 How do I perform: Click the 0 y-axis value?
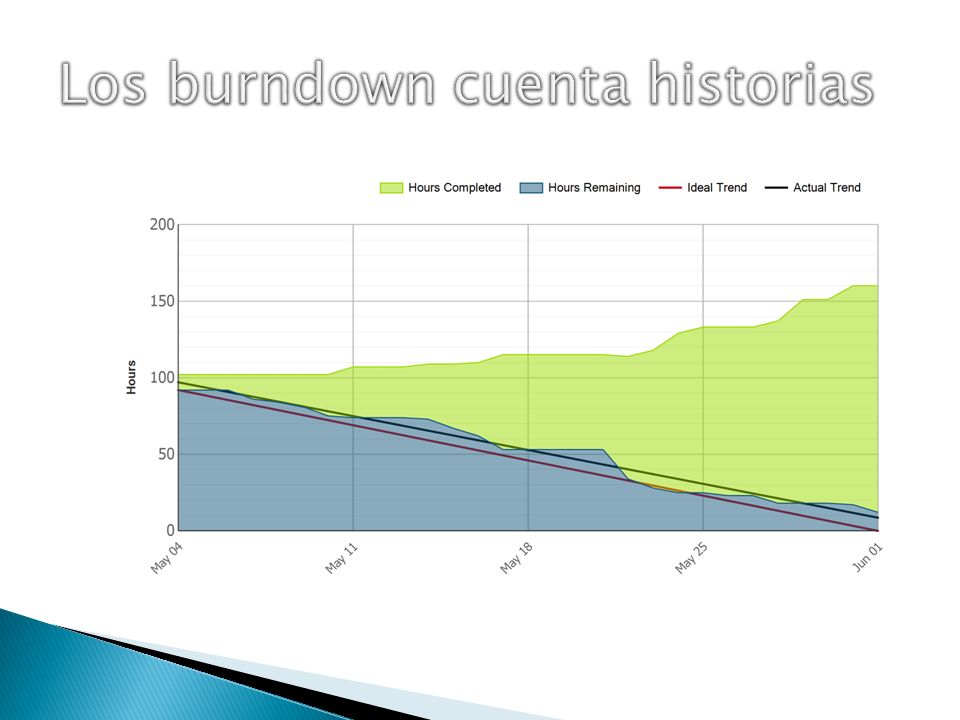171,530
